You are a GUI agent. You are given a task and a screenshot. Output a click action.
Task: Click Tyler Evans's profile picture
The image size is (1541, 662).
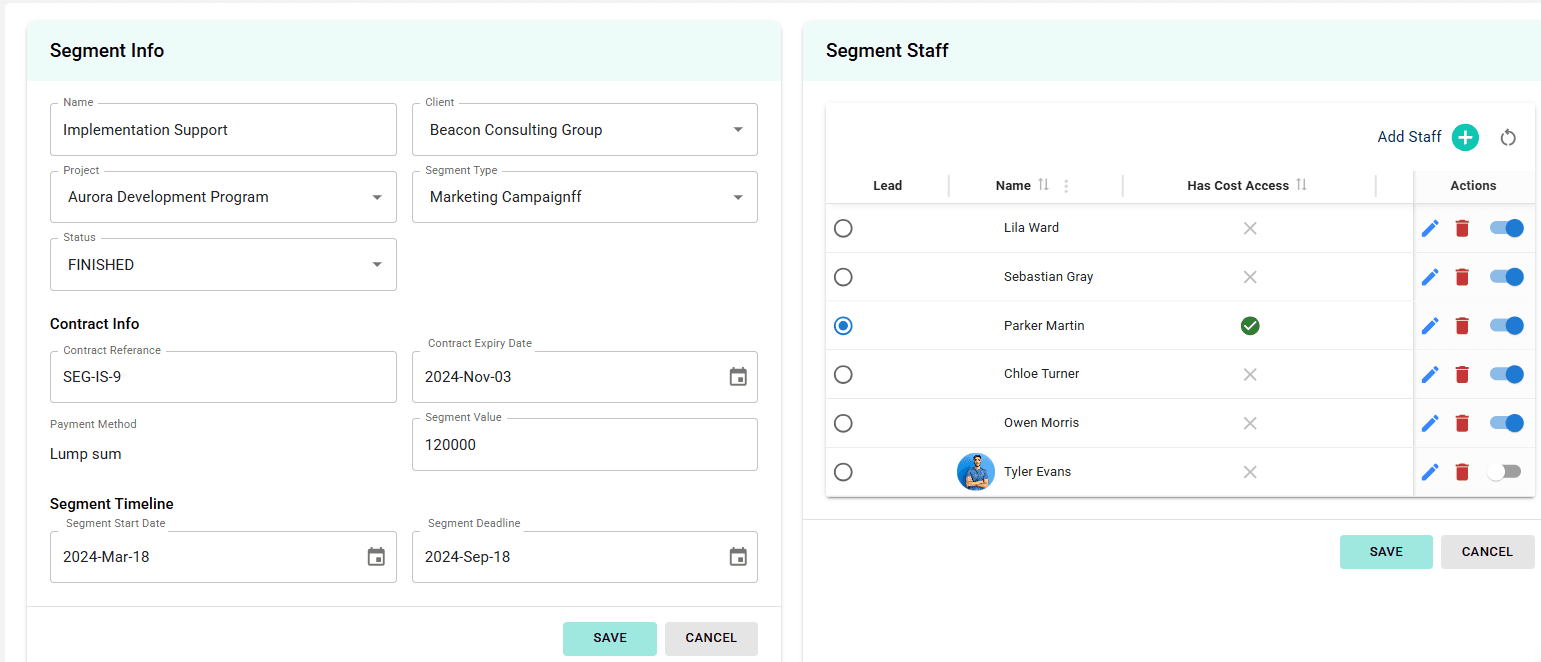click(976, 471)
